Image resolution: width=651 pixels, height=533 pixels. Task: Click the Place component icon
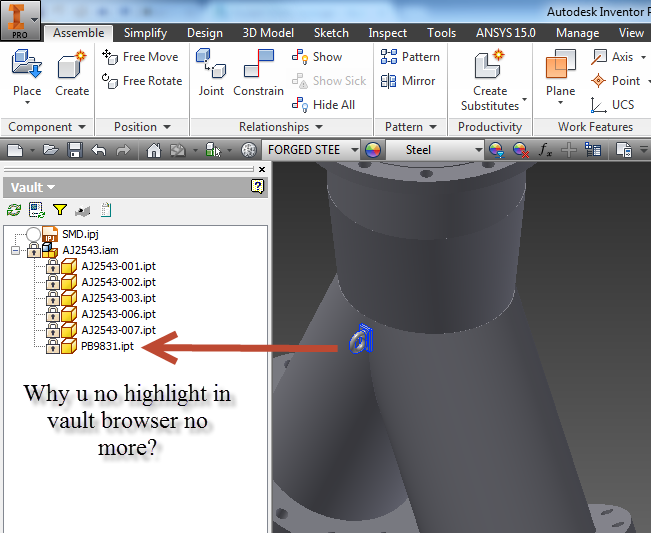click(27, 64)
